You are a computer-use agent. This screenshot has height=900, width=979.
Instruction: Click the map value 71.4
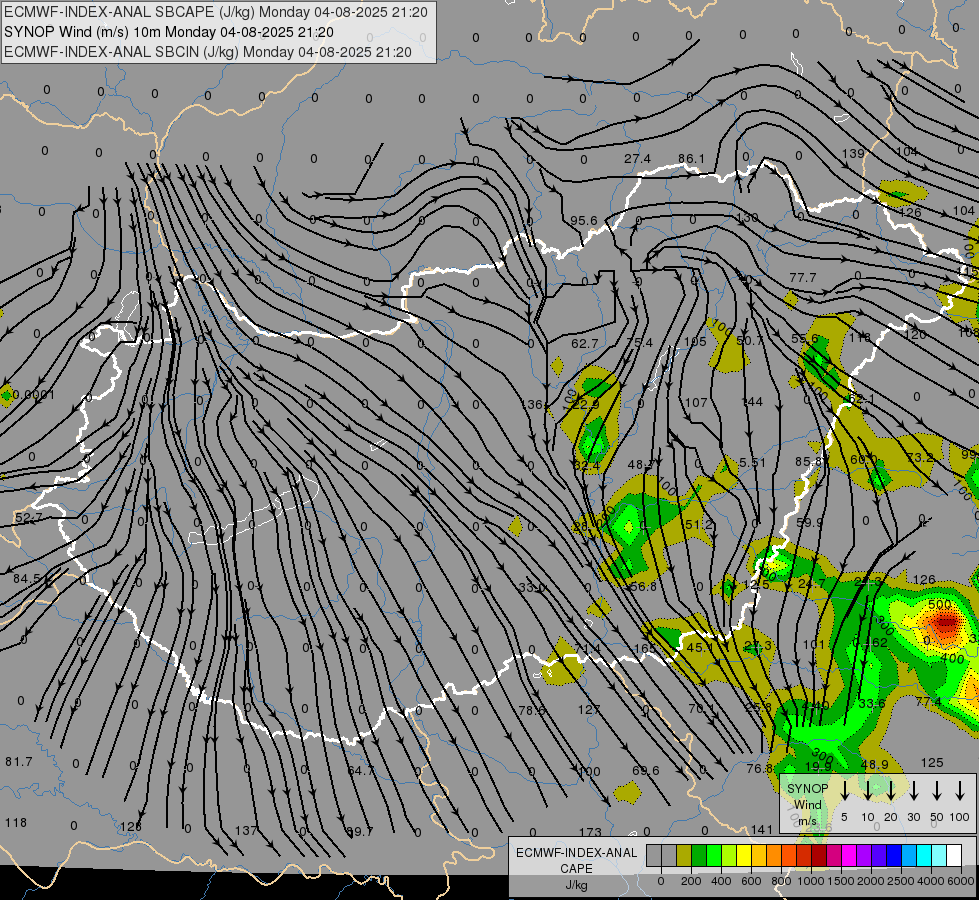pyautogui.click(x=588, y=649)
